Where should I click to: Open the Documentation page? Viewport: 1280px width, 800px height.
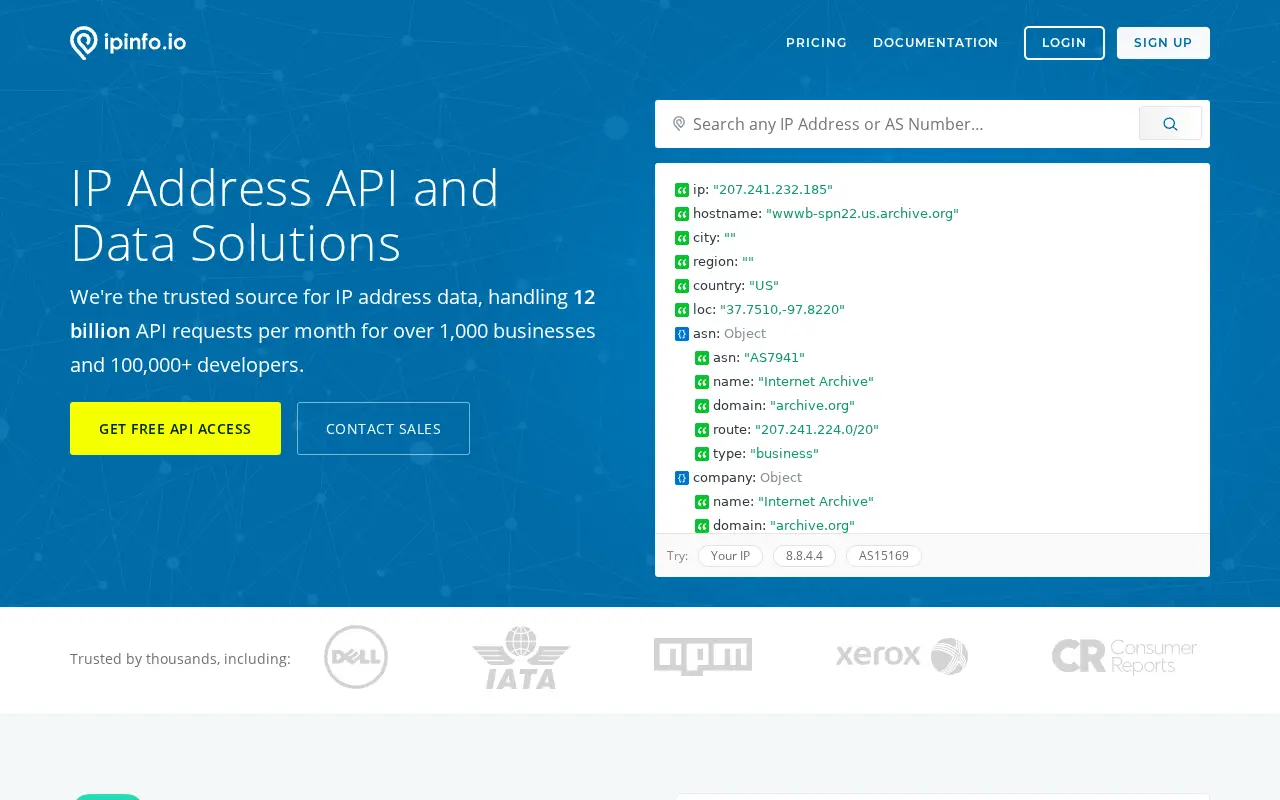click(x=936, y=43)
